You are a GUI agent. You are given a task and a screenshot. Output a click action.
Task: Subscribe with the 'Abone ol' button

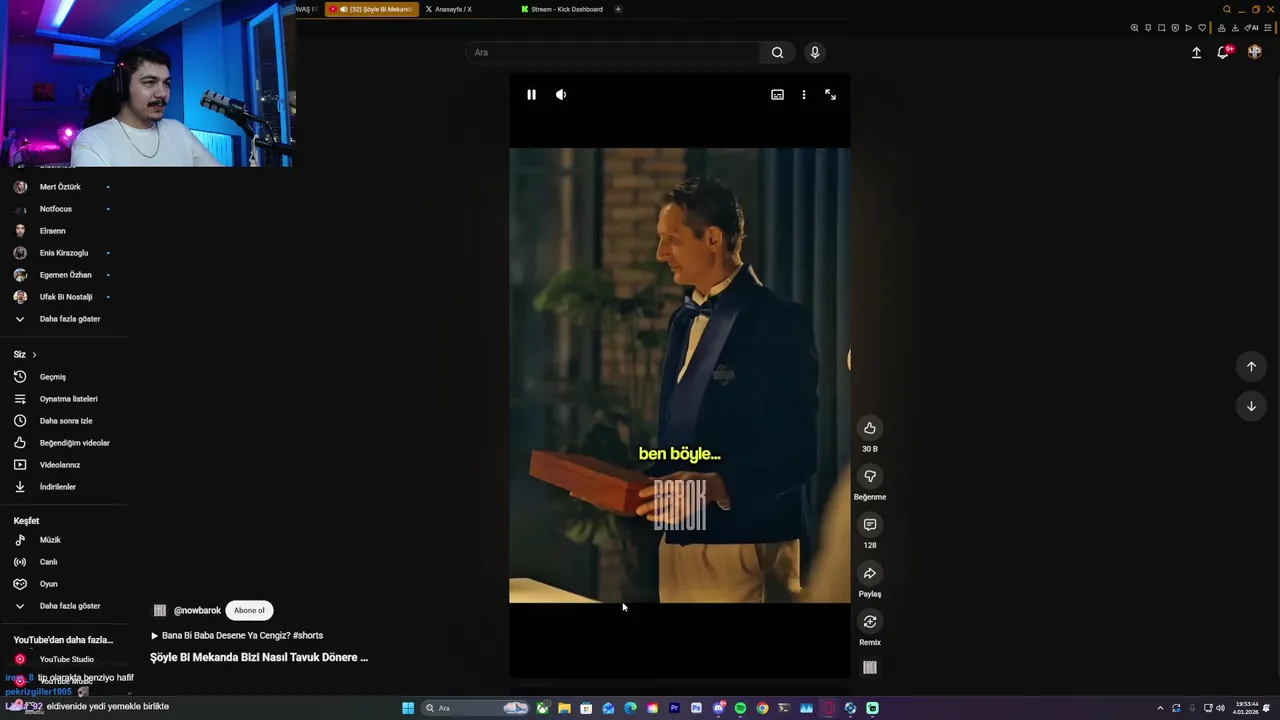249,610
